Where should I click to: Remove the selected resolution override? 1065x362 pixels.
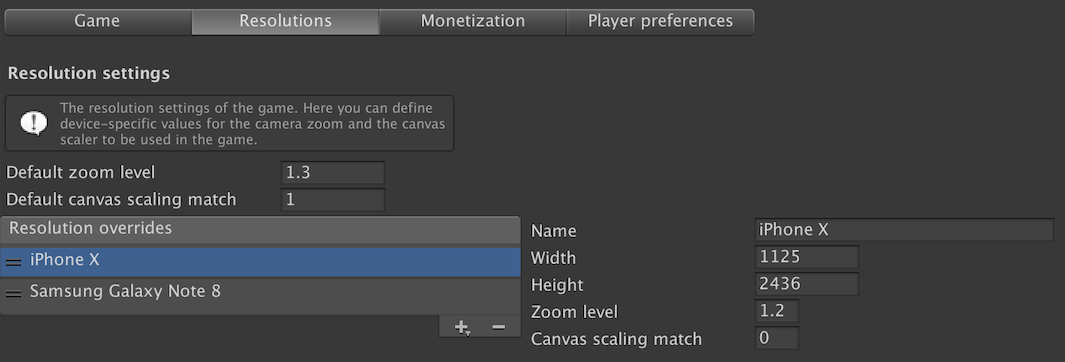(499, 327)
